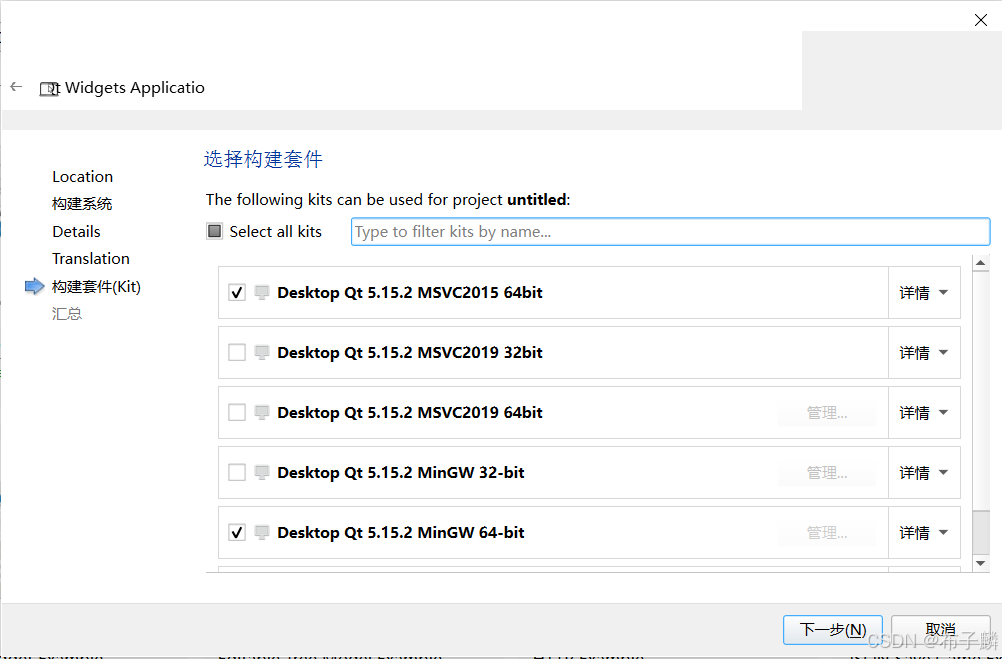Click monitor icon of MSVC2015 64bit kit
This screenshot has width=1002, height=659.
click(x=261, y=293)
